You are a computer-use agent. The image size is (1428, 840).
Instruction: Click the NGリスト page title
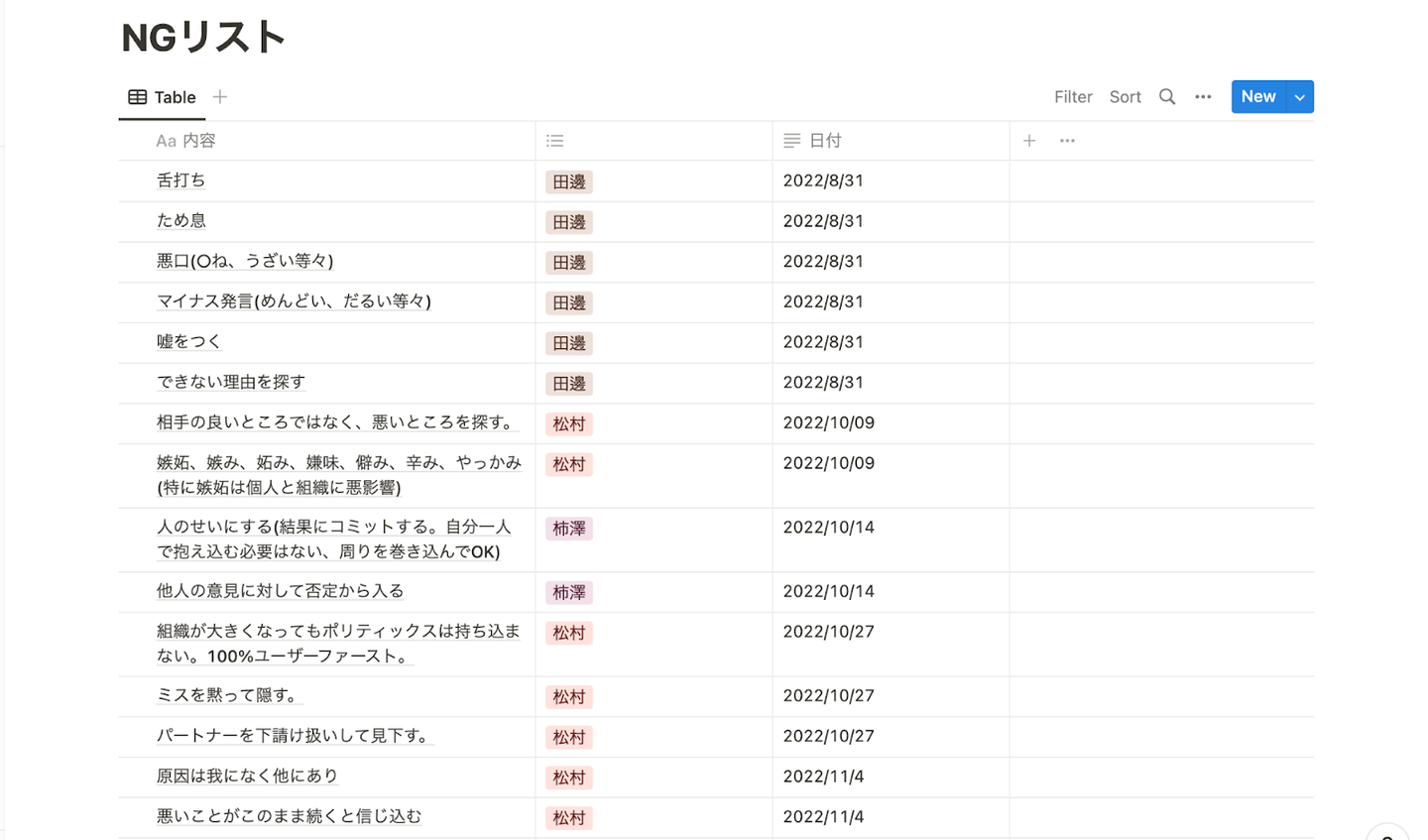[x=203, y=38]
